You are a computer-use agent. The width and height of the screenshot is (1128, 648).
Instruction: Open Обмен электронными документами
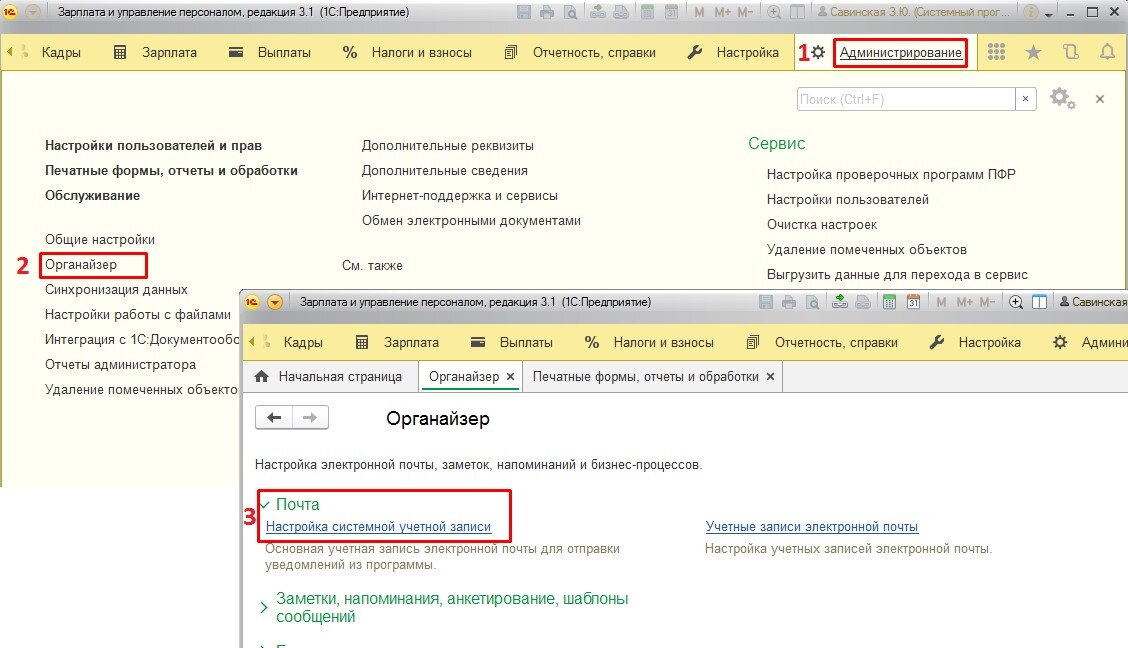pos(471,221)
